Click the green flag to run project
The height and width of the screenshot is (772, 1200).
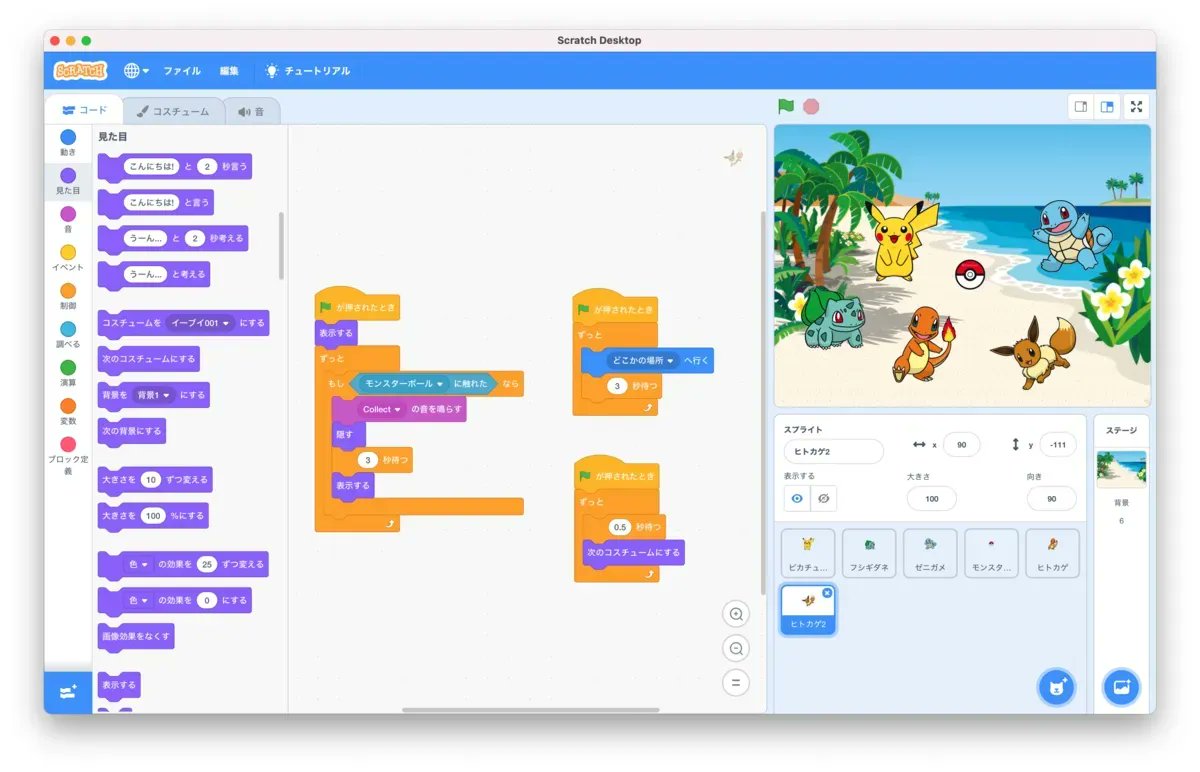[786, 106]
